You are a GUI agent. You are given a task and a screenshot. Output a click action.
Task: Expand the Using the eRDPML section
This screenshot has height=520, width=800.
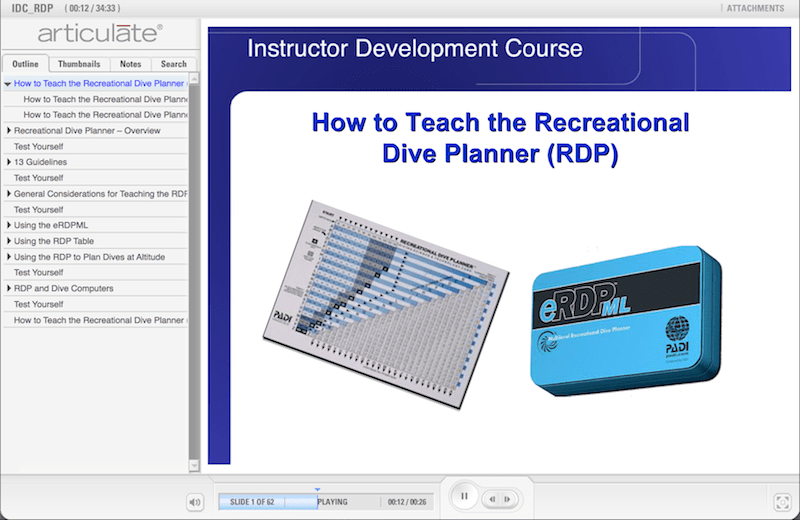9,225
